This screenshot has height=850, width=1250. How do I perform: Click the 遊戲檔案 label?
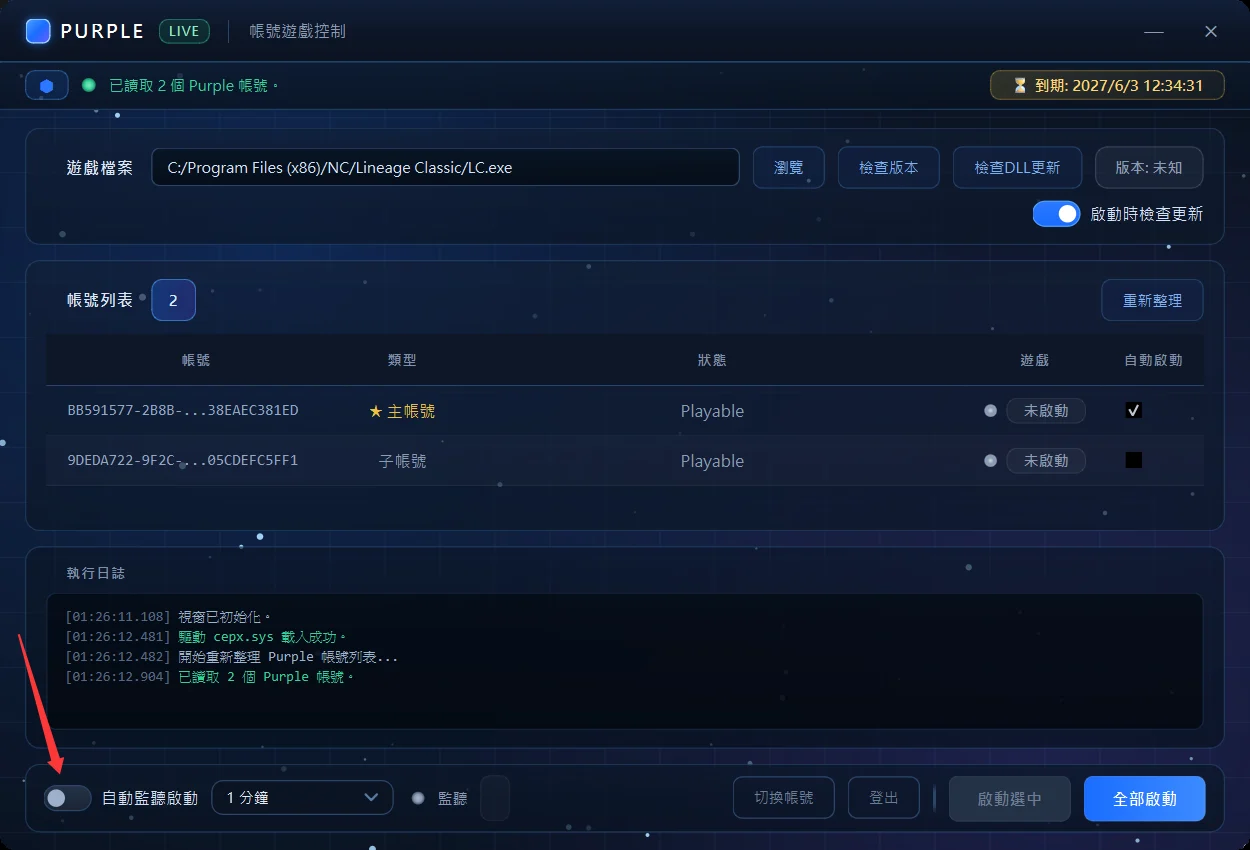point(100,168)
